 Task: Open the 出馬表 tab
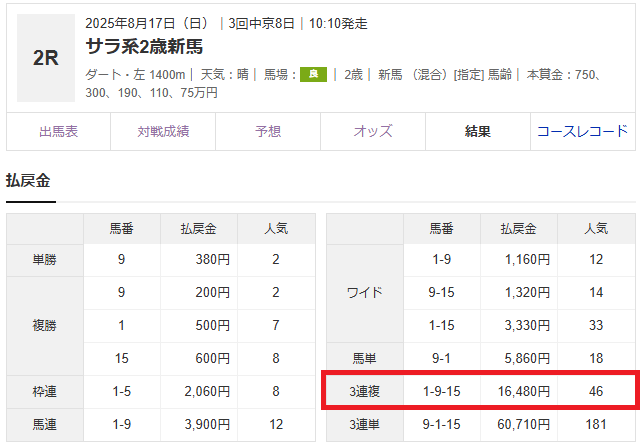click(x=58, y=131)
